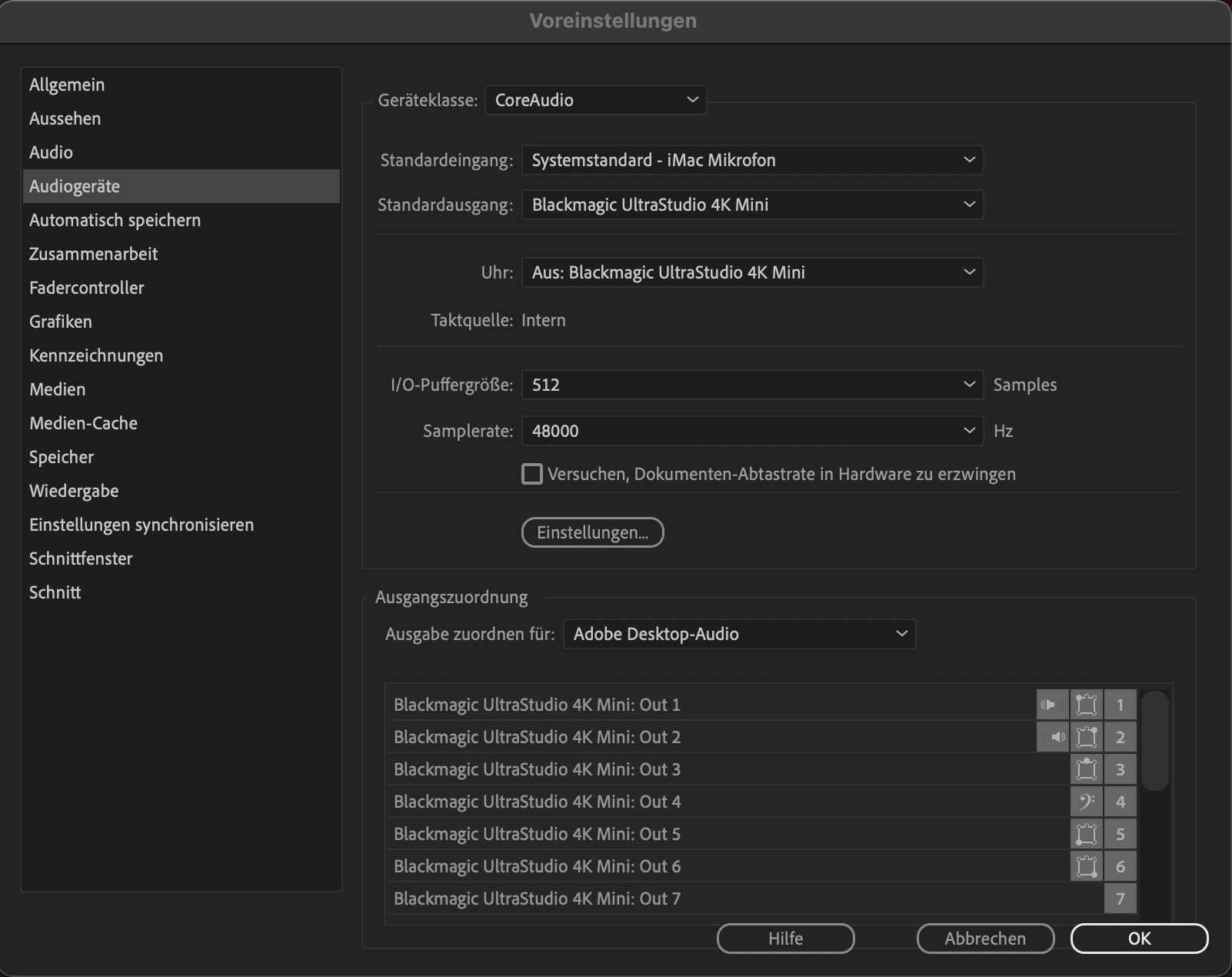Image resolution: width=1232 pixels, height=977 pixels.
Task: Click the front-left surround icon on Out 1
Action: 1087,705
